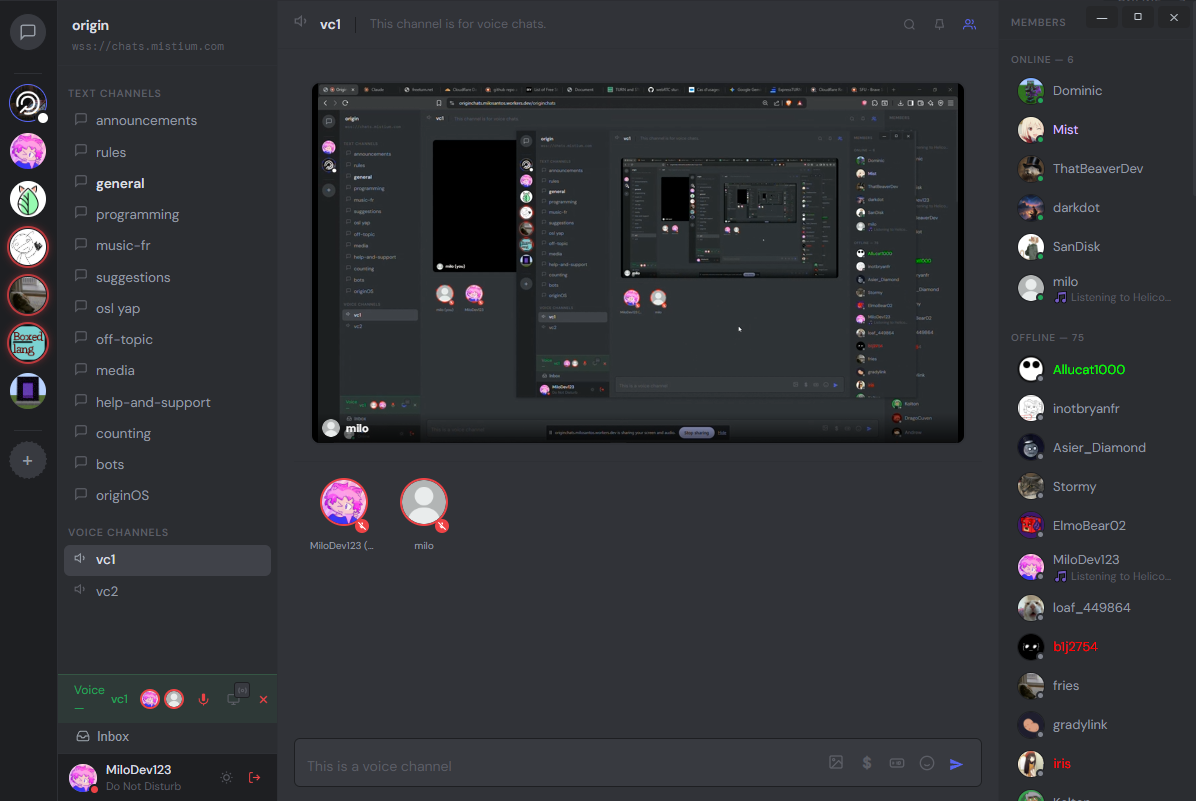
Task: Open the general channel
Action: coord(167,183)
